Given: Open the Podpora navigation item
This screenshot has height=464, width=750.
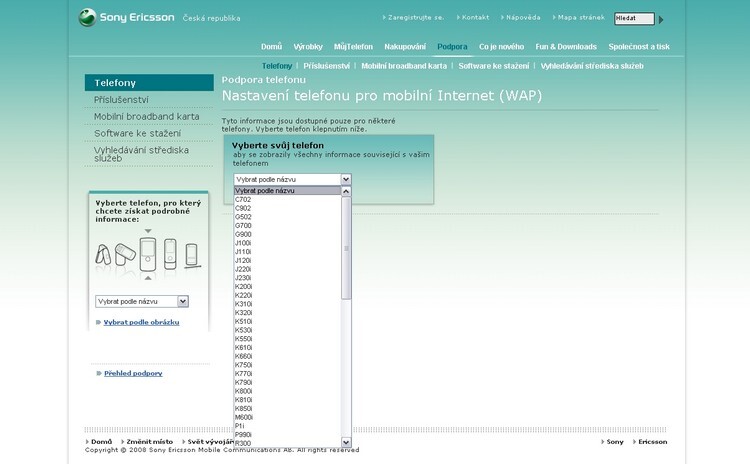Looking at the screenshot, I should tap(452, 46).
